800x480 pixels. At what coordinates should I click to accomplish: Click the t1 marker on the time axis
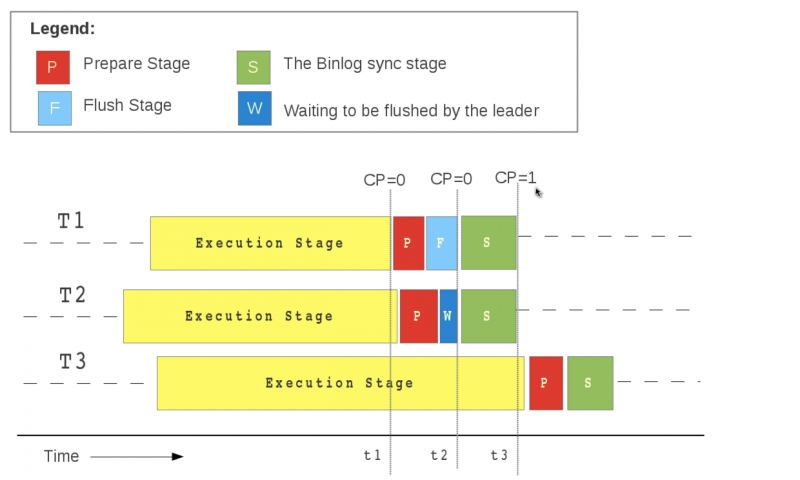pos(372,455)
